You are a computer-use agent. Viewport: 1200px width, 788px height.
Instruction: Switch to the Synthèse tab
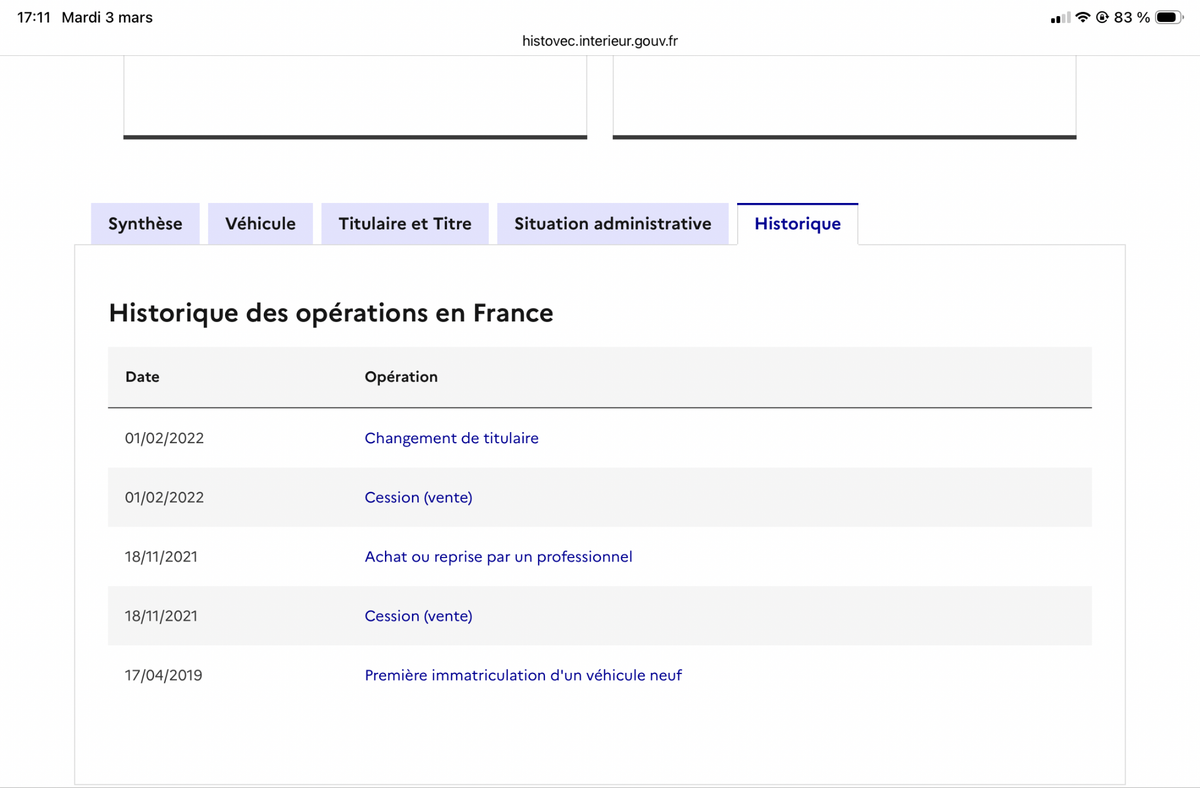(x=145, y=224)
